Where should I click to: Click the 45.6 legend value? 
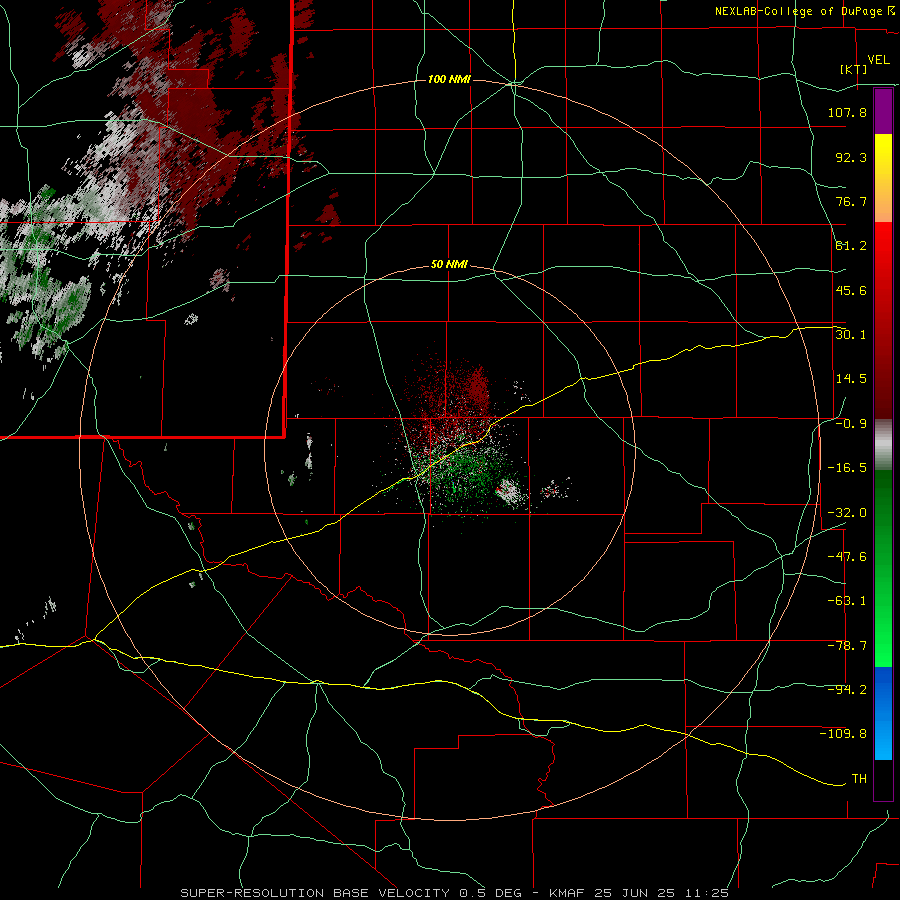851,290
